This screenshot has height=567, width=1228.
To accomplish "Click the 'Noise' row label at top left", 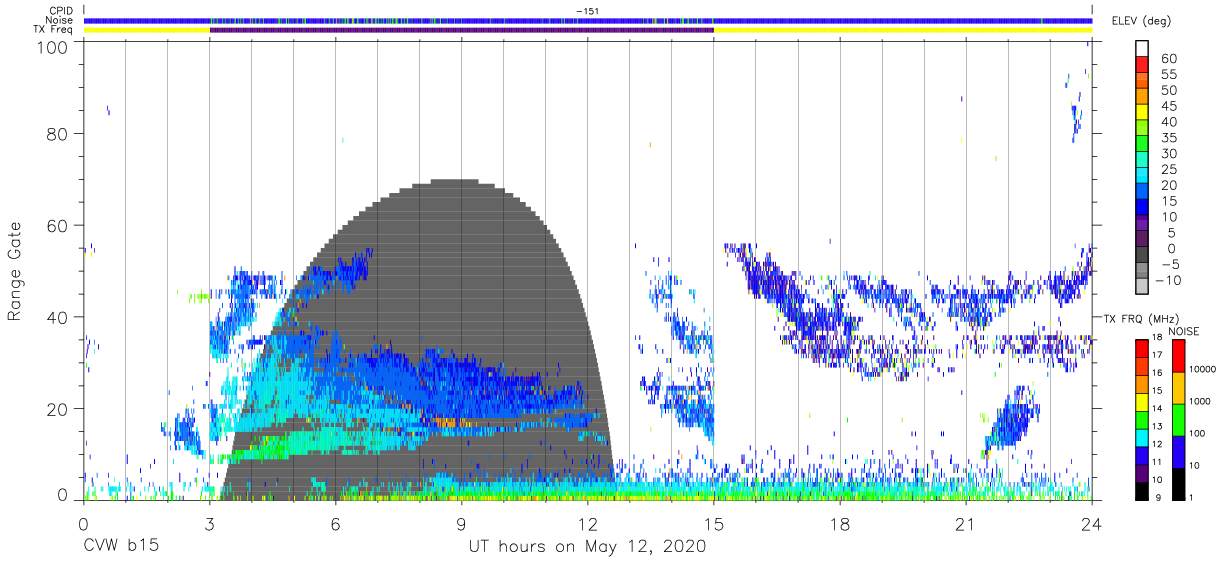I will 60,20.
